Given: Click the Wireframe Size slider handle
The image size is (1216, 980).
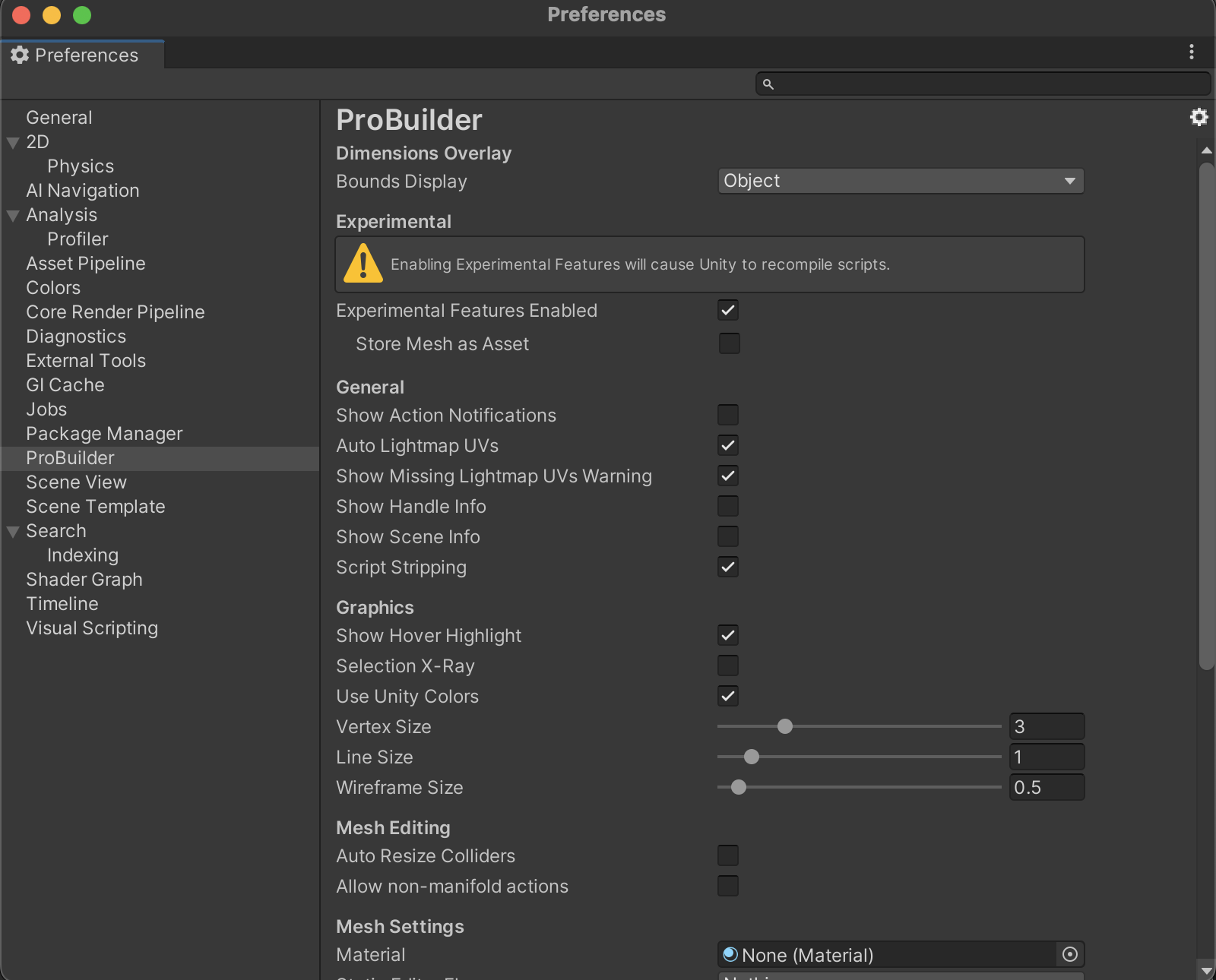Looking at the screenshot, I should click(x=739, y=787).
